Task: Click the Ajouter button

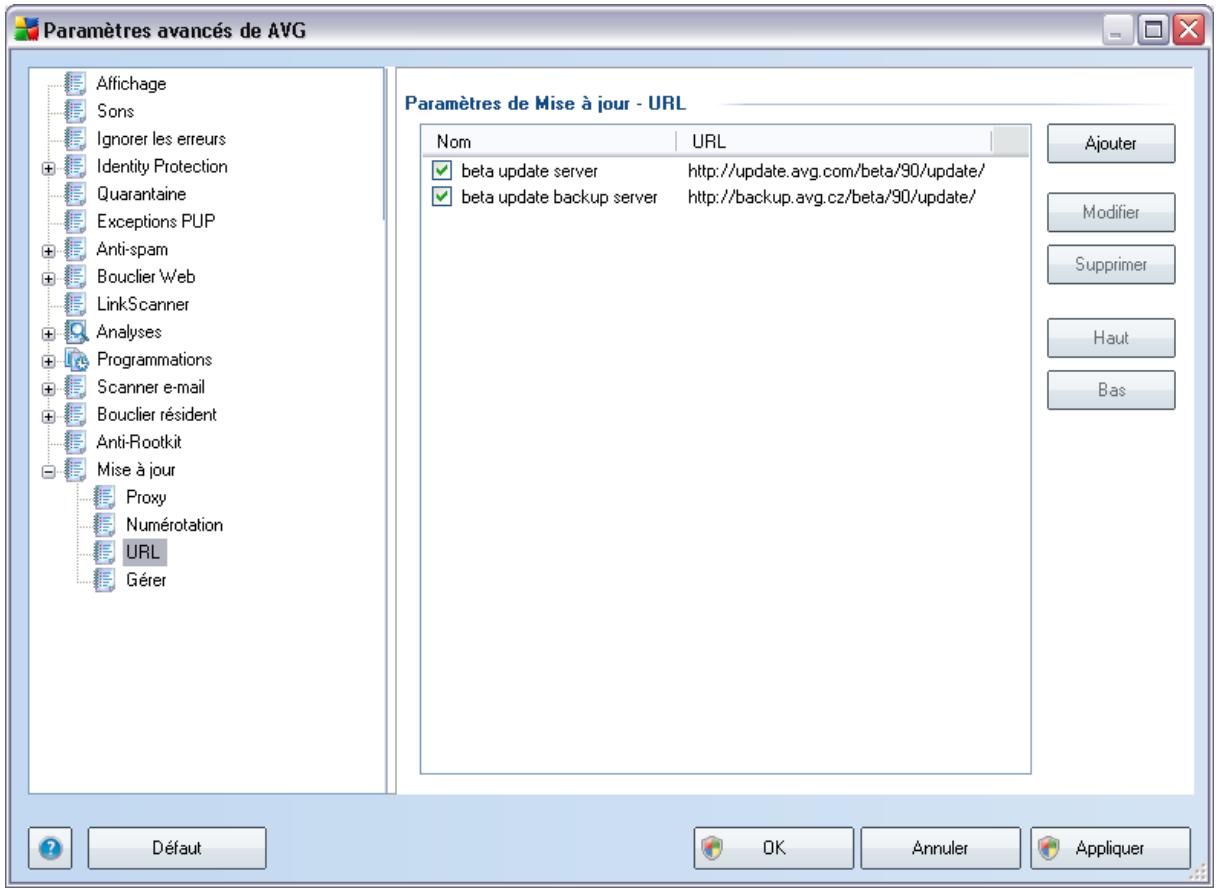Action: (1111, 143)
